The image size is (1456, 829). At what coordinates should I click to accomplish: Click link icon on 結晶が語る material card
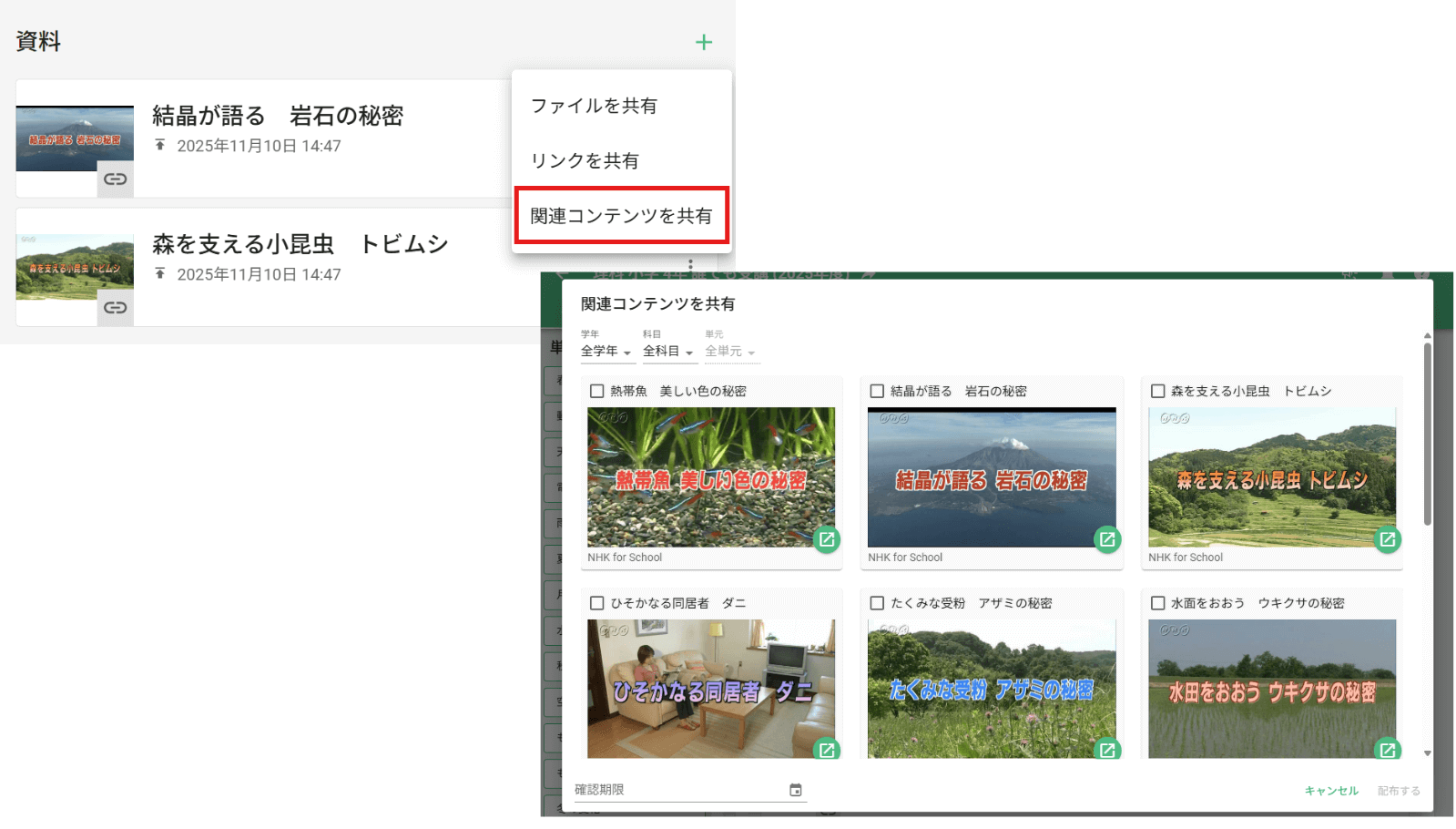pos(115,179)
